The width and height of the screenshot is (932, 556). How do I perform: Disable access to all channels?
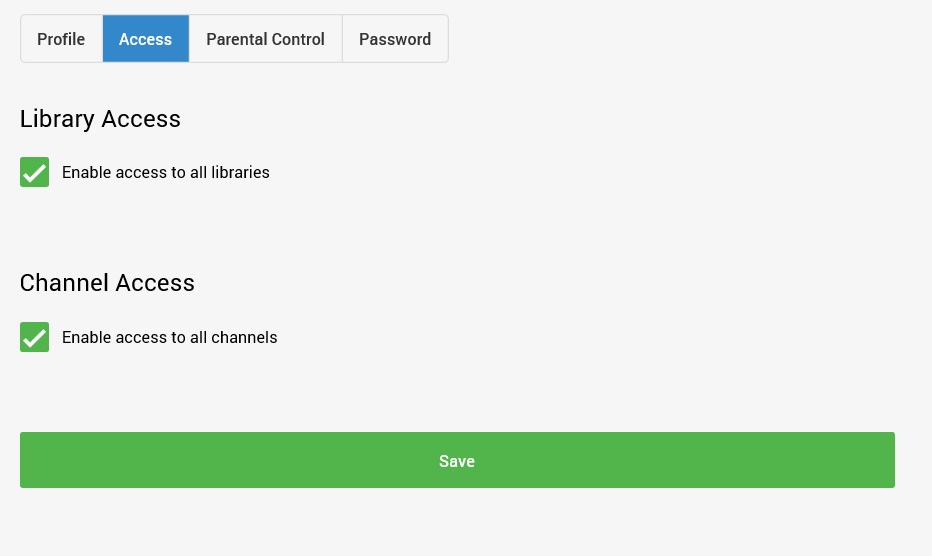[x=35, y=337]
